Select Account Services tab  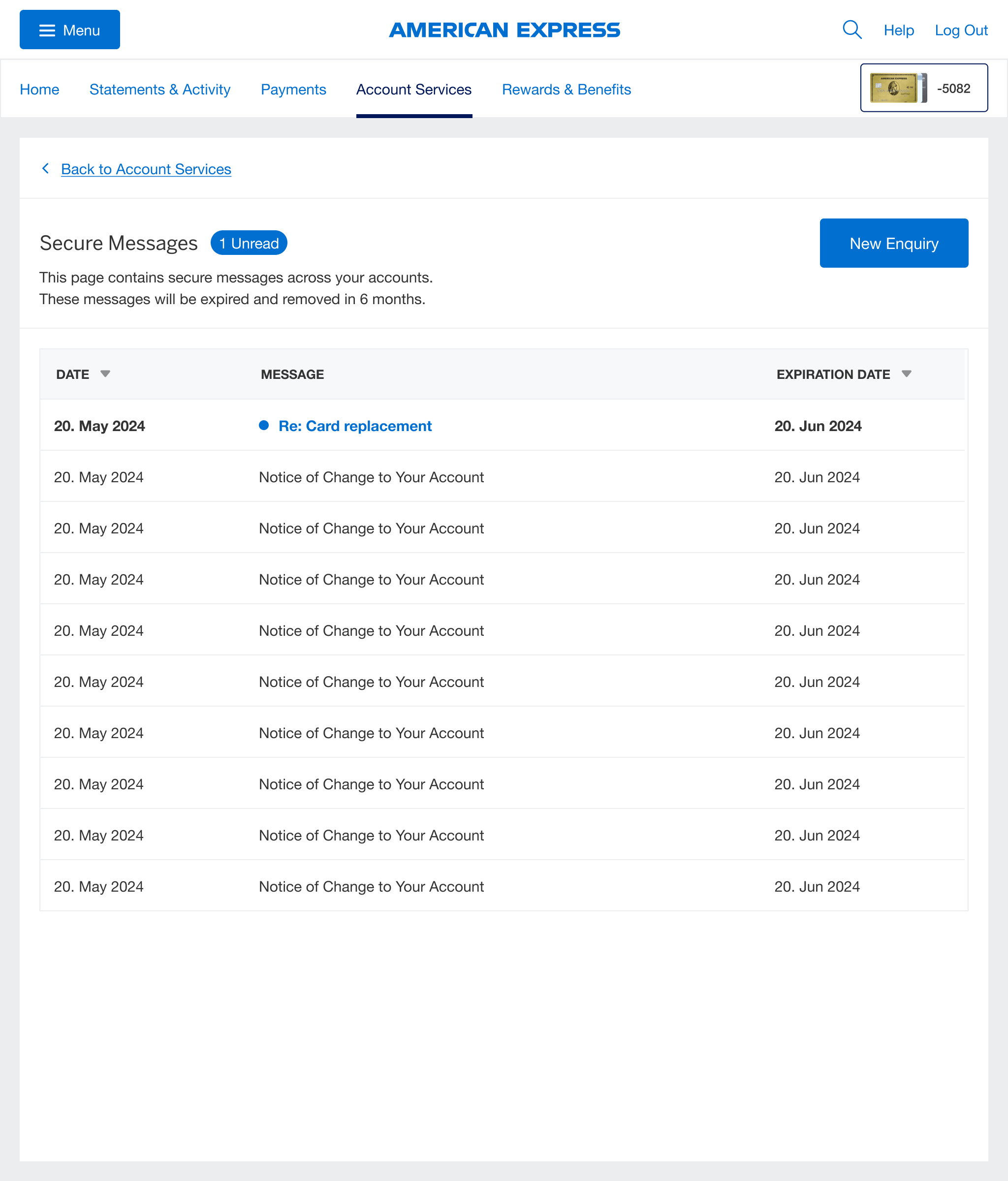[414, 90]
